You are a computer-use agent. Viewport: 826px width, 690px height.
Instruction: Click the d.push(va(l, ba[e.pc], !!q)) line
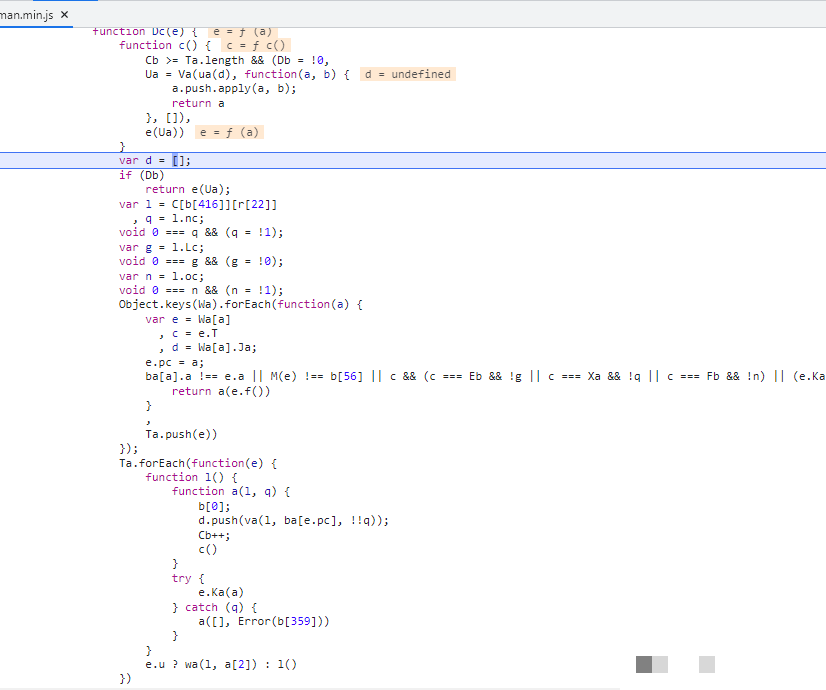click(x=293, y=520)
